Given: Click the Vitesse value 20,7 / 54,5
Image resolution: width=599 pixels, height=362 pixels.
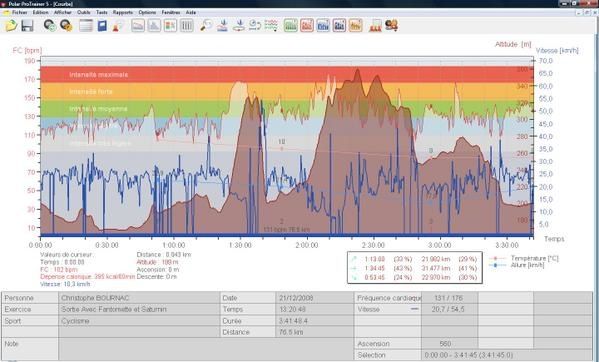Looking at the screenshot, I should click(x=449, y=309).
